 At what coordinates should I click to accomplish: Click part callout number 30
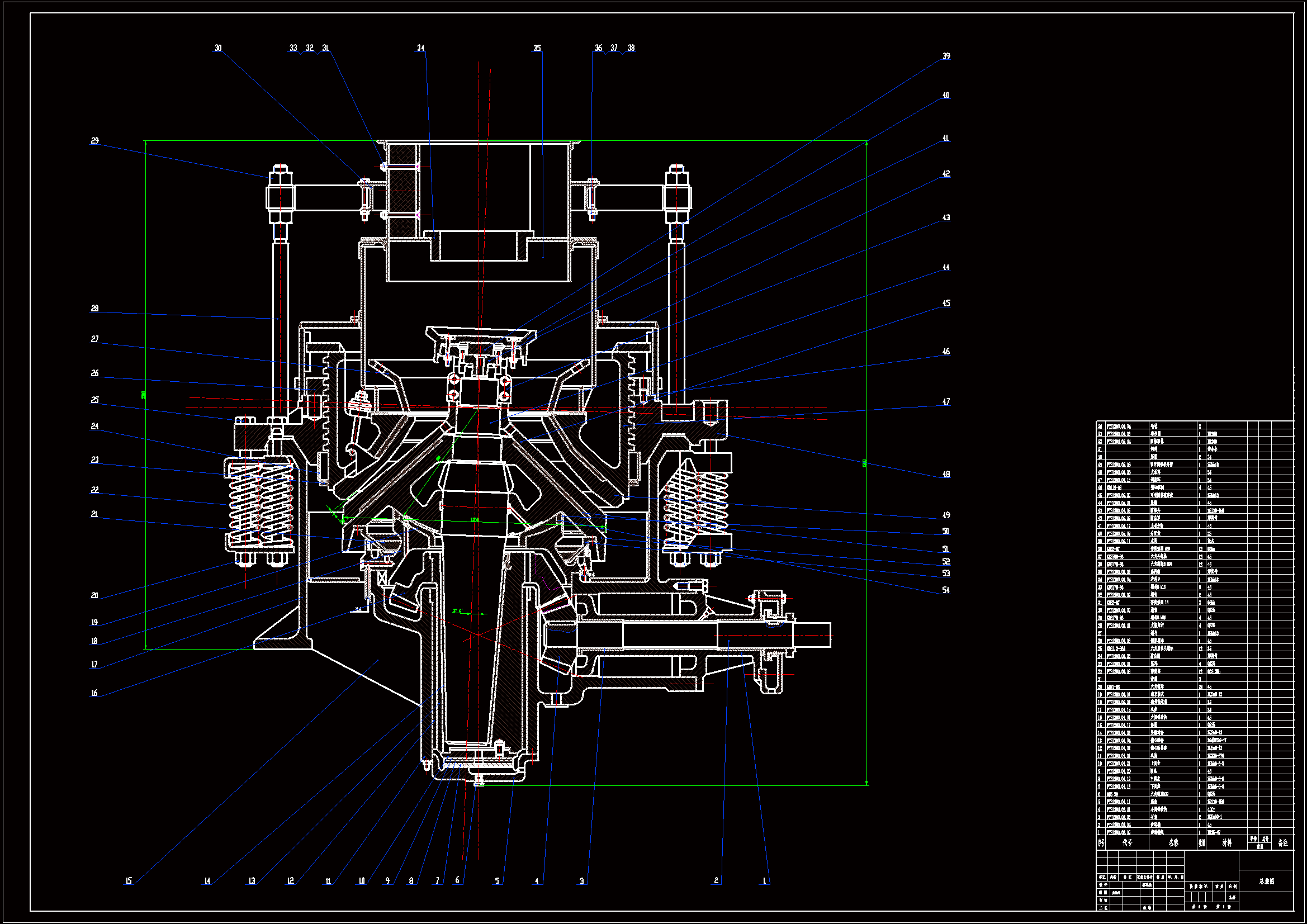pyautogui.click(x=218, y=48)
